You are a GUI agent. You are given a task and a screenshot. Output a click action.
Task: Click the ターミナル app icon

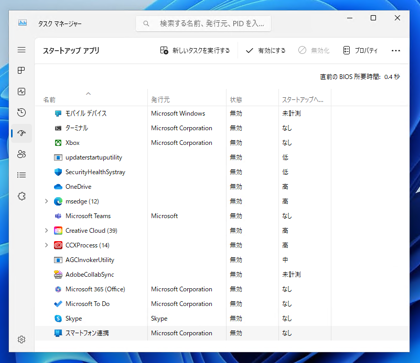58,128
